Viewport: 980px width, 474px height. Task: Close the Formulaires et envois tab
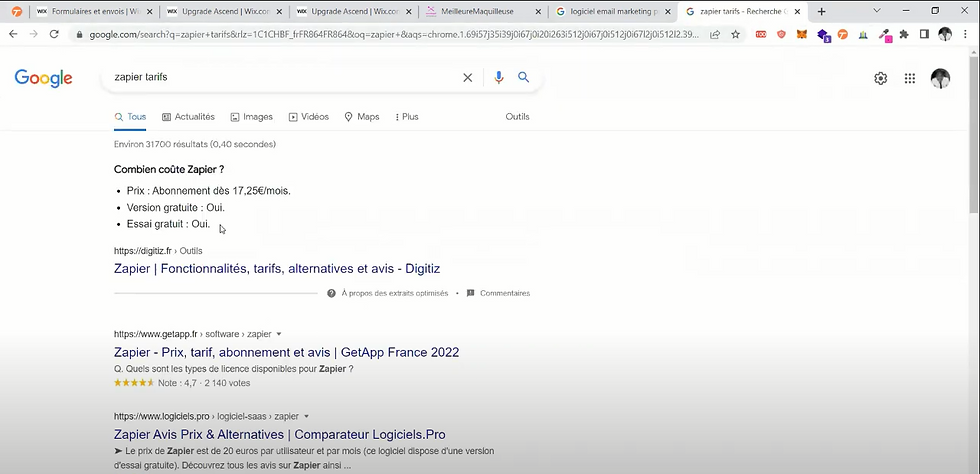coord(149,11)
